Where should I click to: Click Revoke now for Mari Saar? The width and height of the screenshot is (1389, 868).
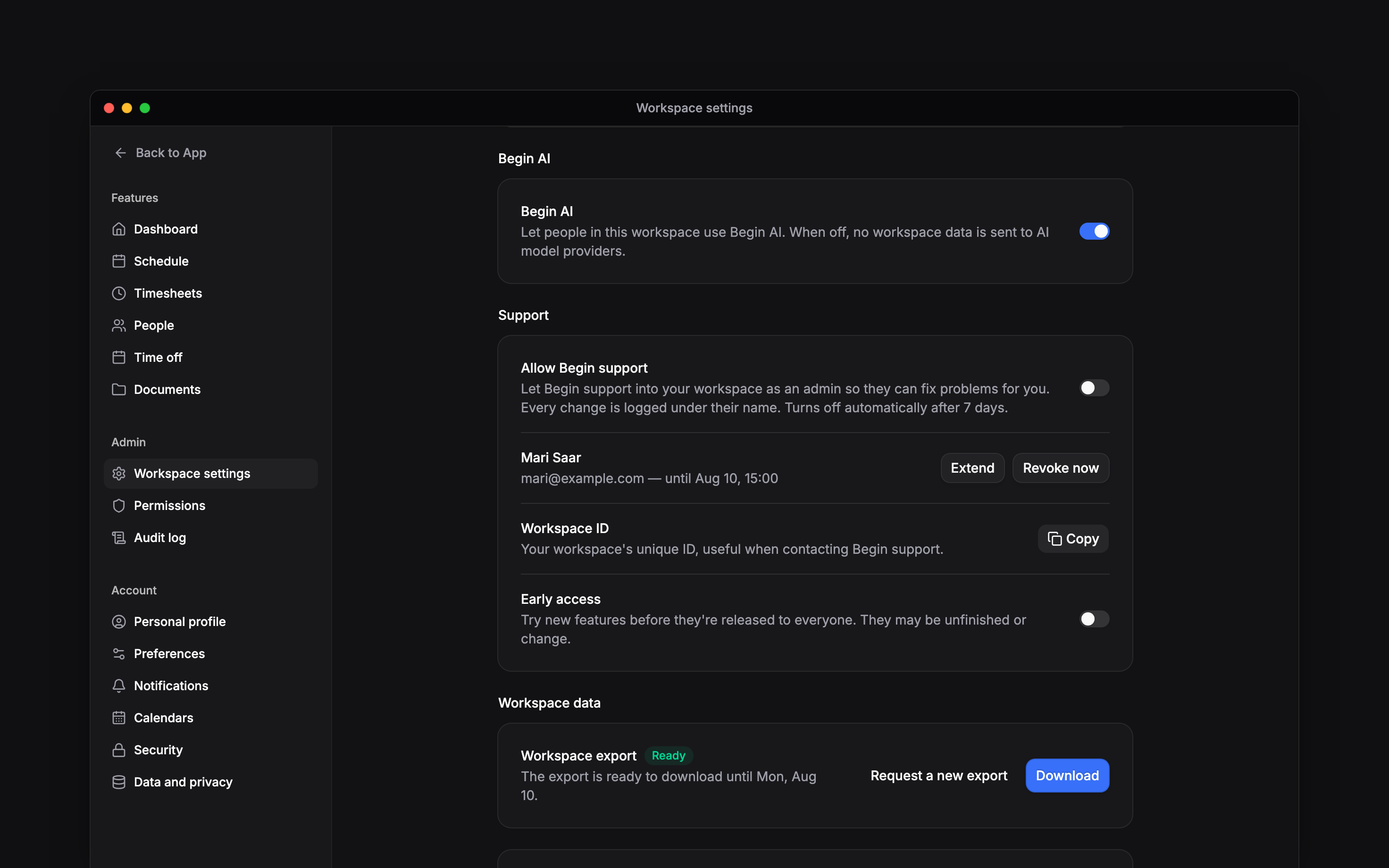point(1061,468)
